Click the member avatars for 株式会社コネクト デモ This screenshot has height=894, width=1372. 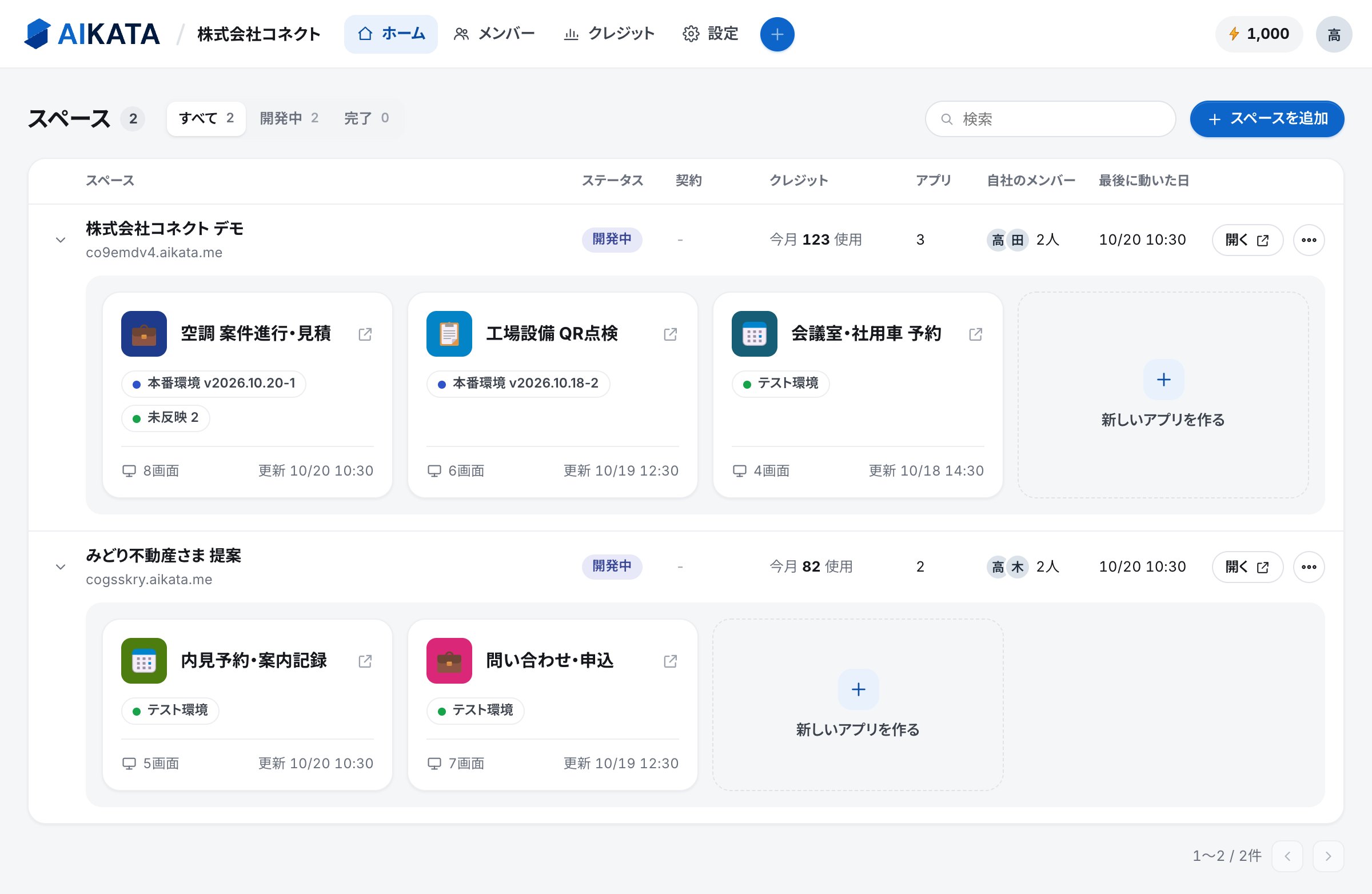coord(1007,240)
